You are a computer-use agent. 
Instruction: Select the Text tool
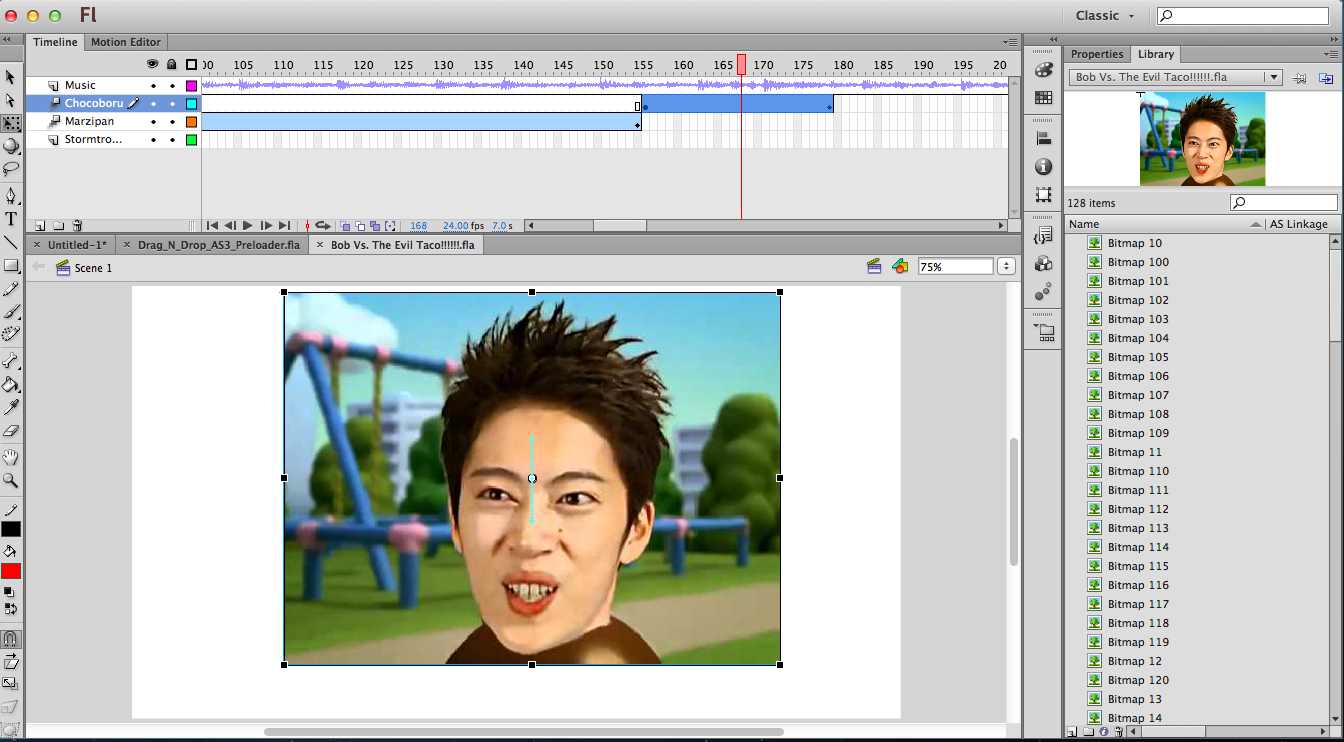pos(11,219)
